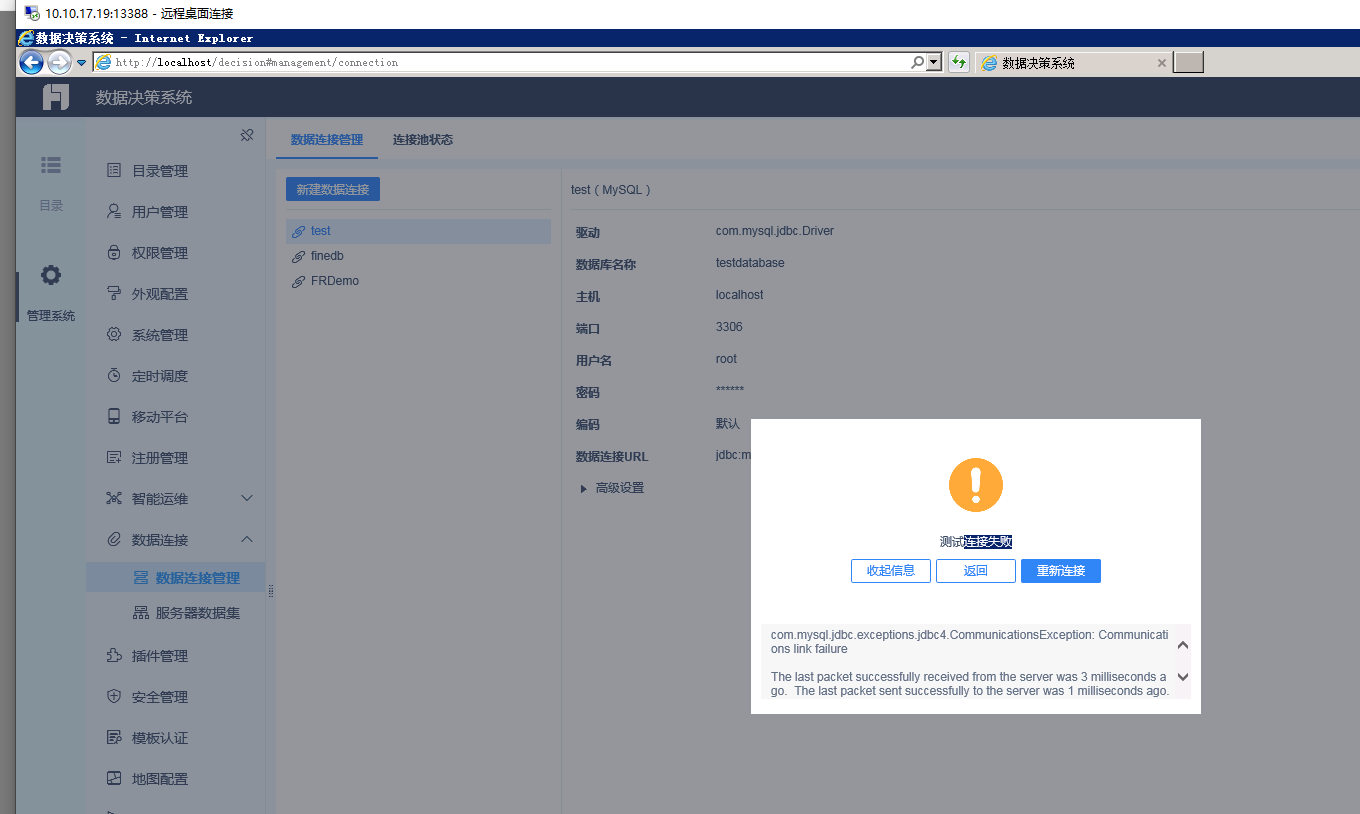Click the pin icon to unpin sidebar

tap(247, 135)
